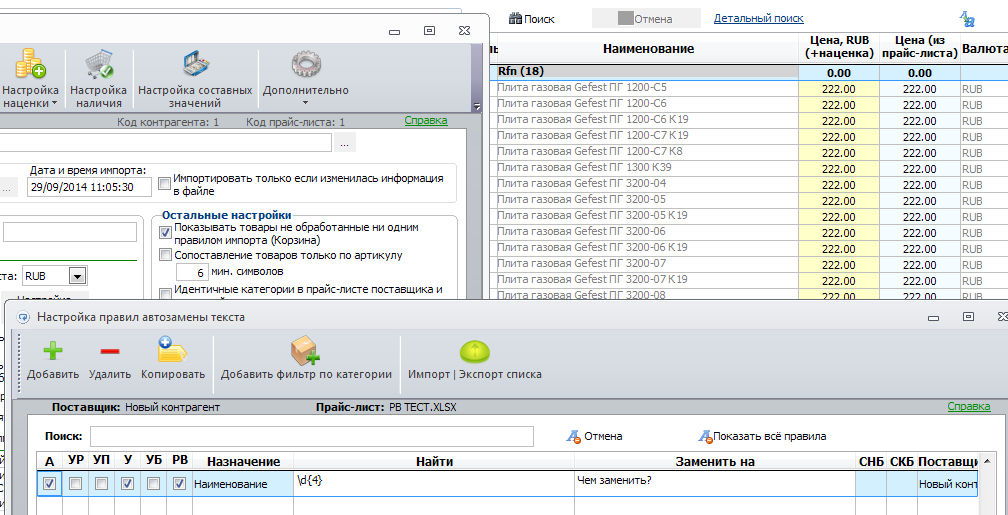Open Справка link in autoreplace rules window
The image size is (1008, 515).
969,406
